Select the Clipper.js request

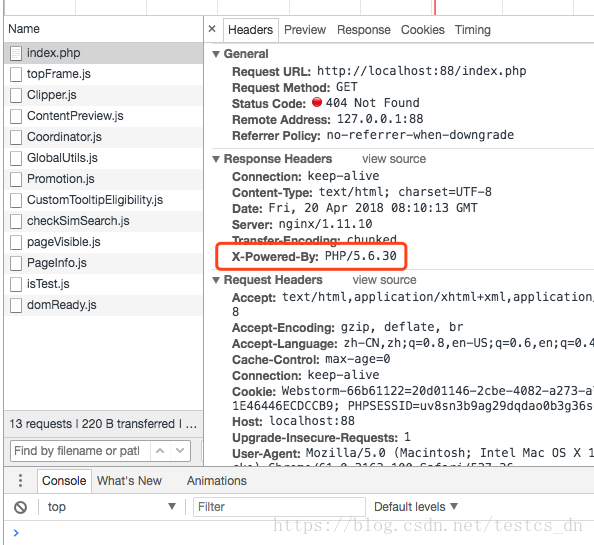point(104,95)
